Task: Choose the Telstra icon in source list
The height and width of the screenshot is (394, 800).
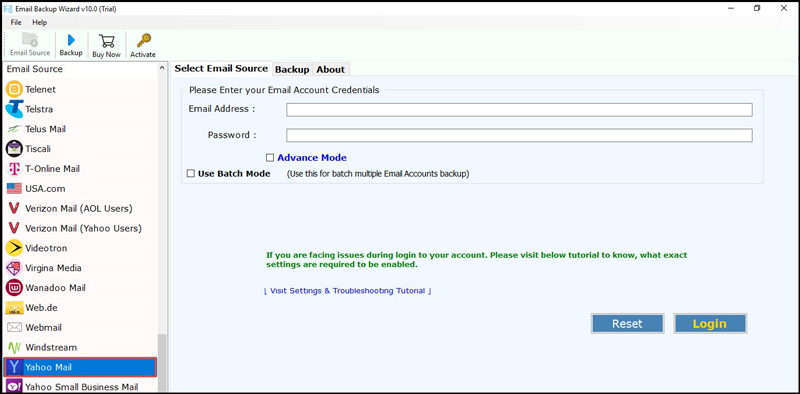Action: [14, 109]
